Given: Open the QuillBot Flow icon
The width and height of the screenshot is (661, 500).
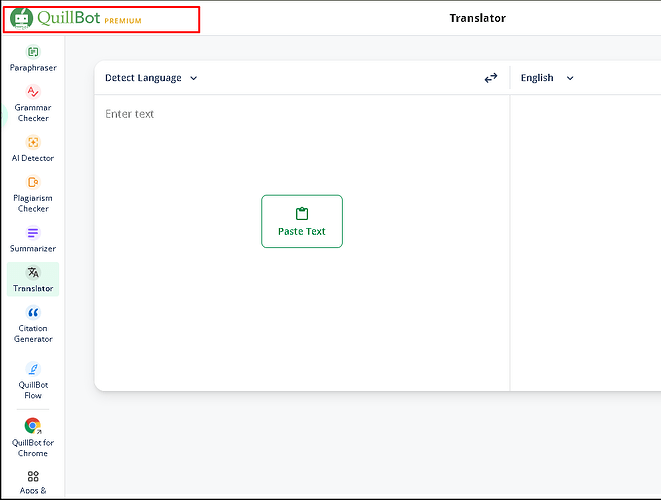Looking at the screenshot, I should coord(33,369).
